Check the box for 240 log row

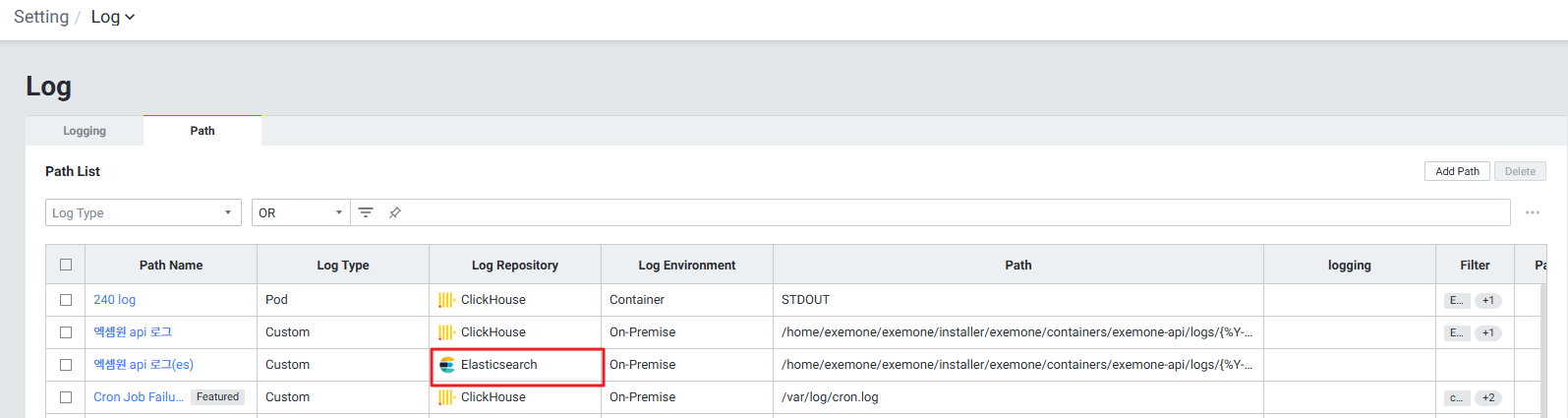pos(66,300)
